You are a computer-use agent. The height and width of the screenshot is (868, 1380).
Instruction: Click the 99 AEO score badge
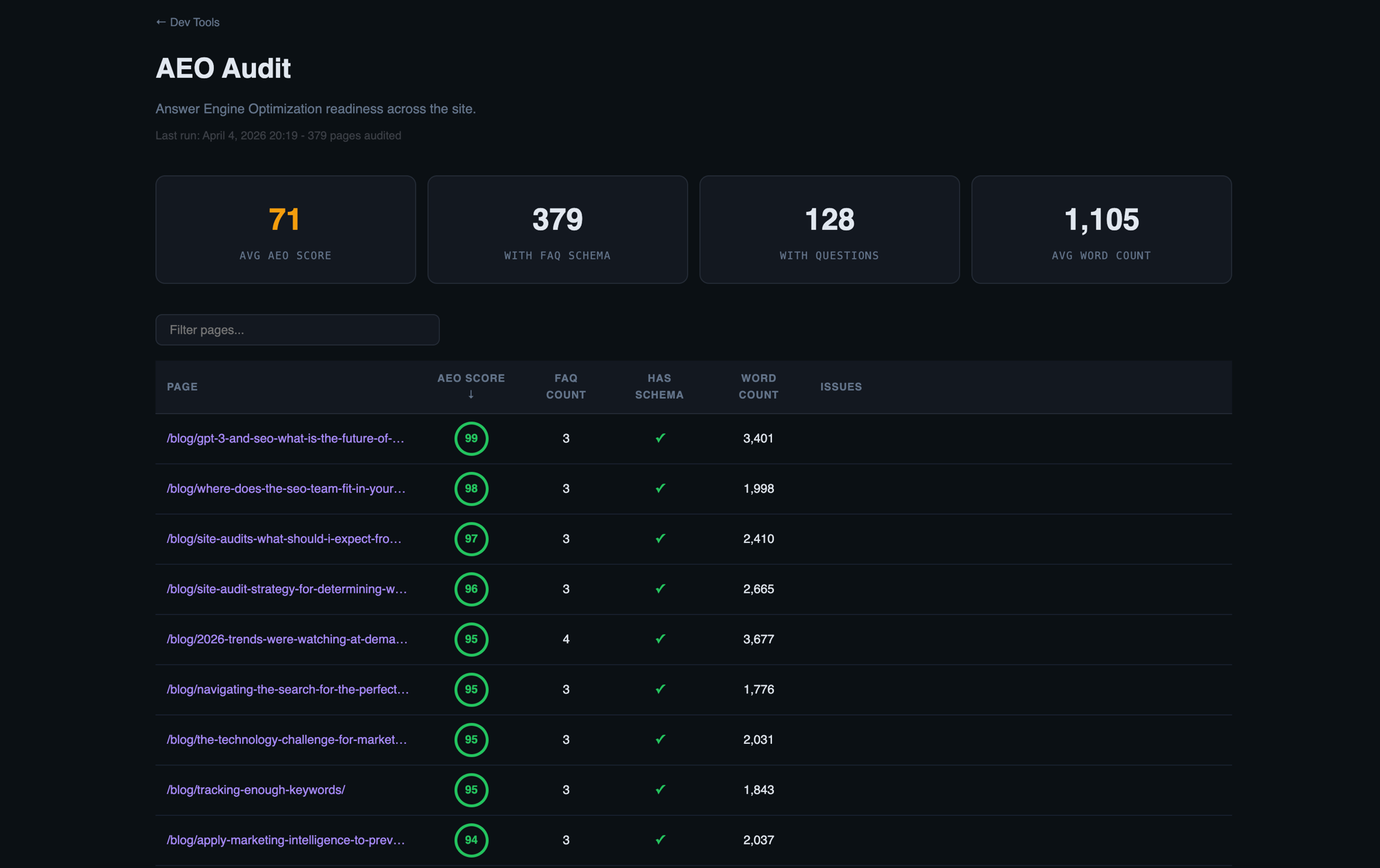(471, 439)
